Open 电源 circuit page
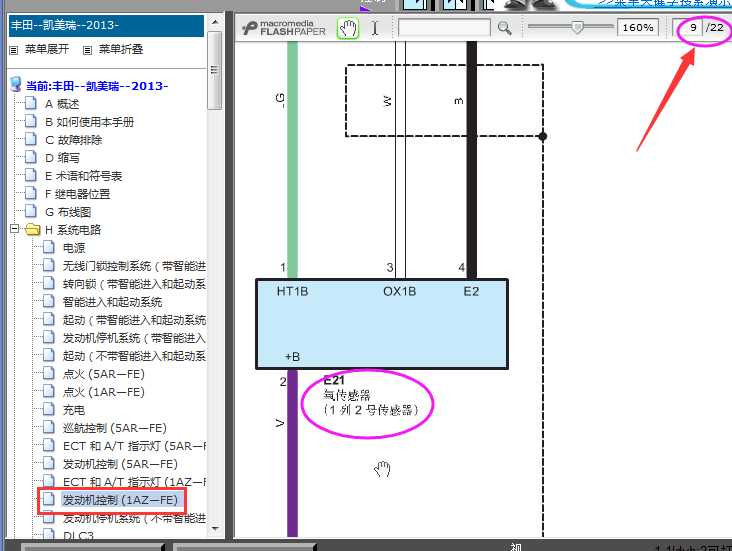 pyautogui.click(x=74, y=248)
